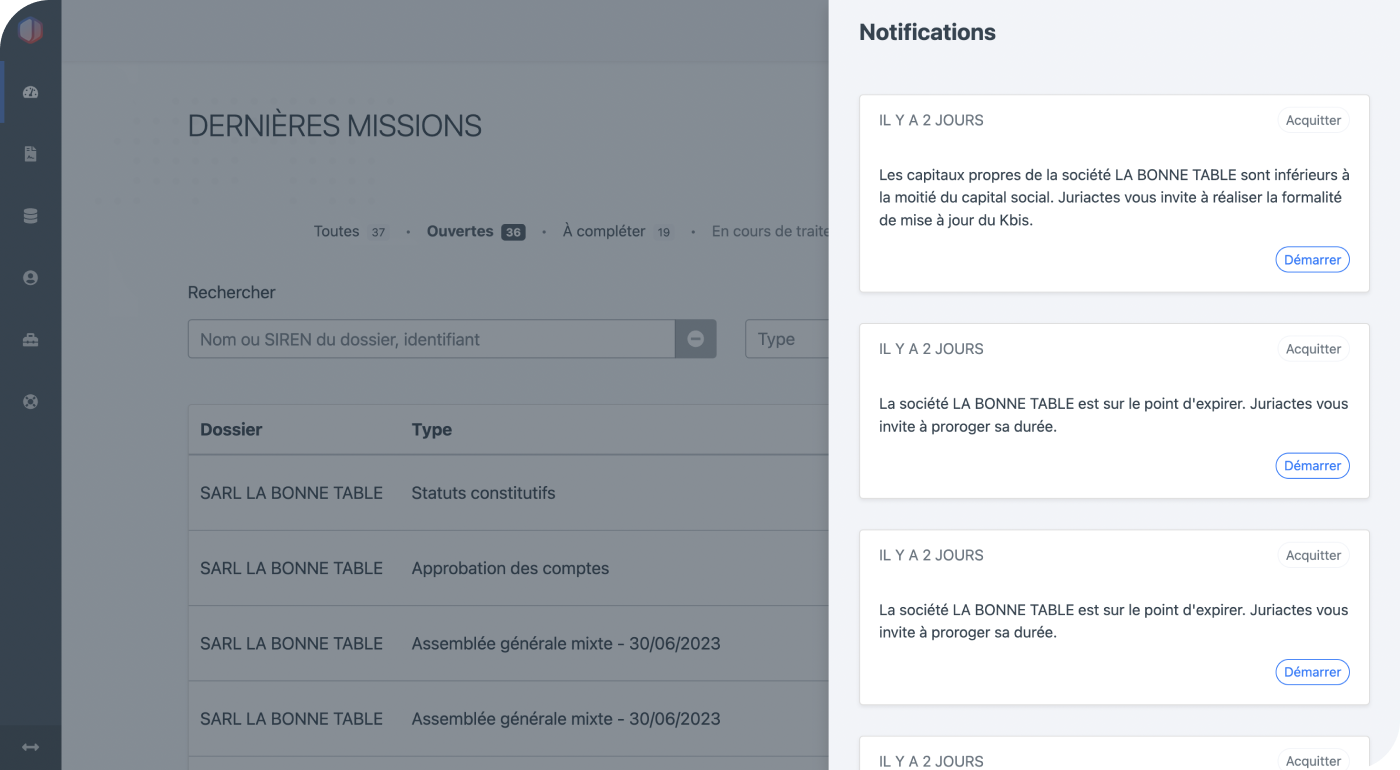1400x770 pixels.
Task: Open the Type filter dropdown
Action: click(x=787, y=339)
